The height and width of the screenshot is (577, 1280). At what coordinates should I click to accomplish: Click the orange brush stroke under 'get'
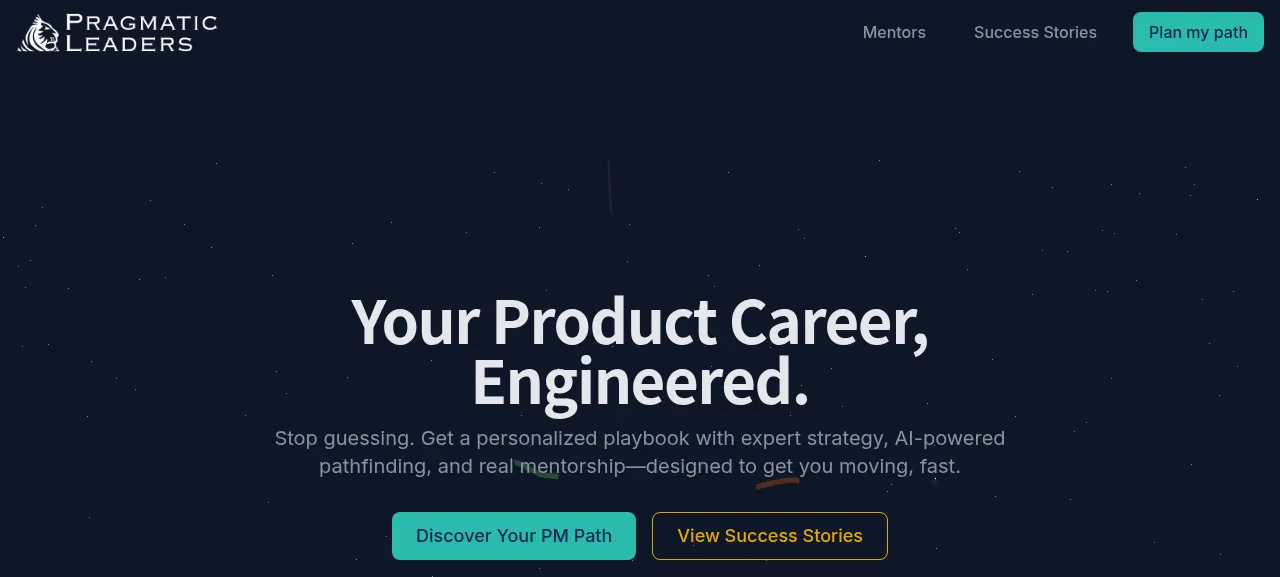[777, 483]
